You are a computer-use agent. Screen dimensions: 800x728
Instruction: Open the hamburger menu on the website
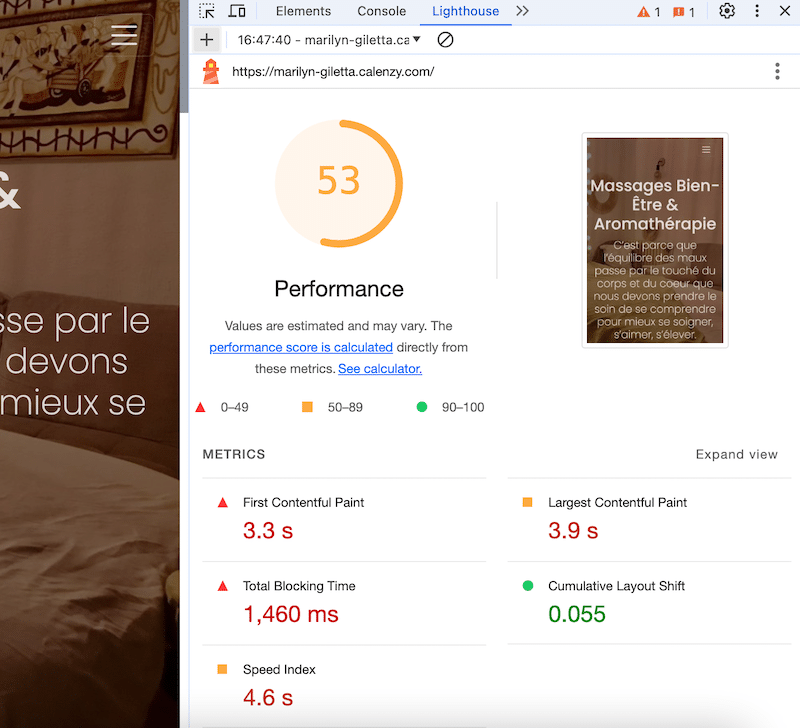124,34
